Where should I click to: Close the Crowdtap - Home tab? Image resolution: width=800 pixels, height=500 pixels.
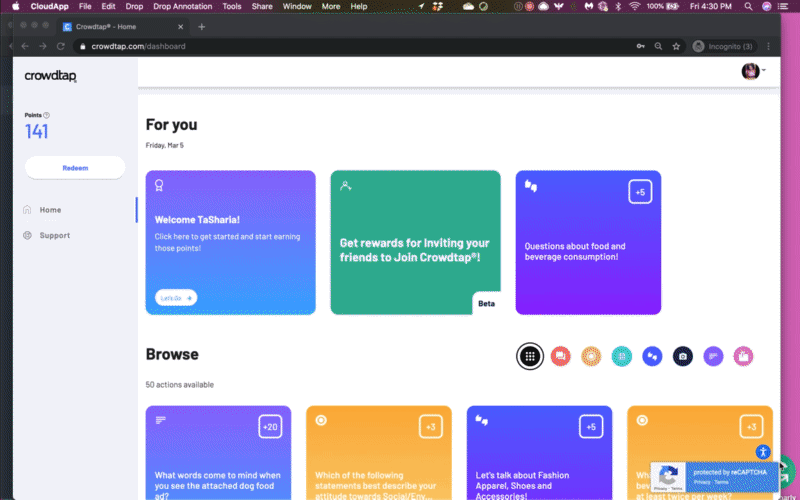click(x=181, y=27)
